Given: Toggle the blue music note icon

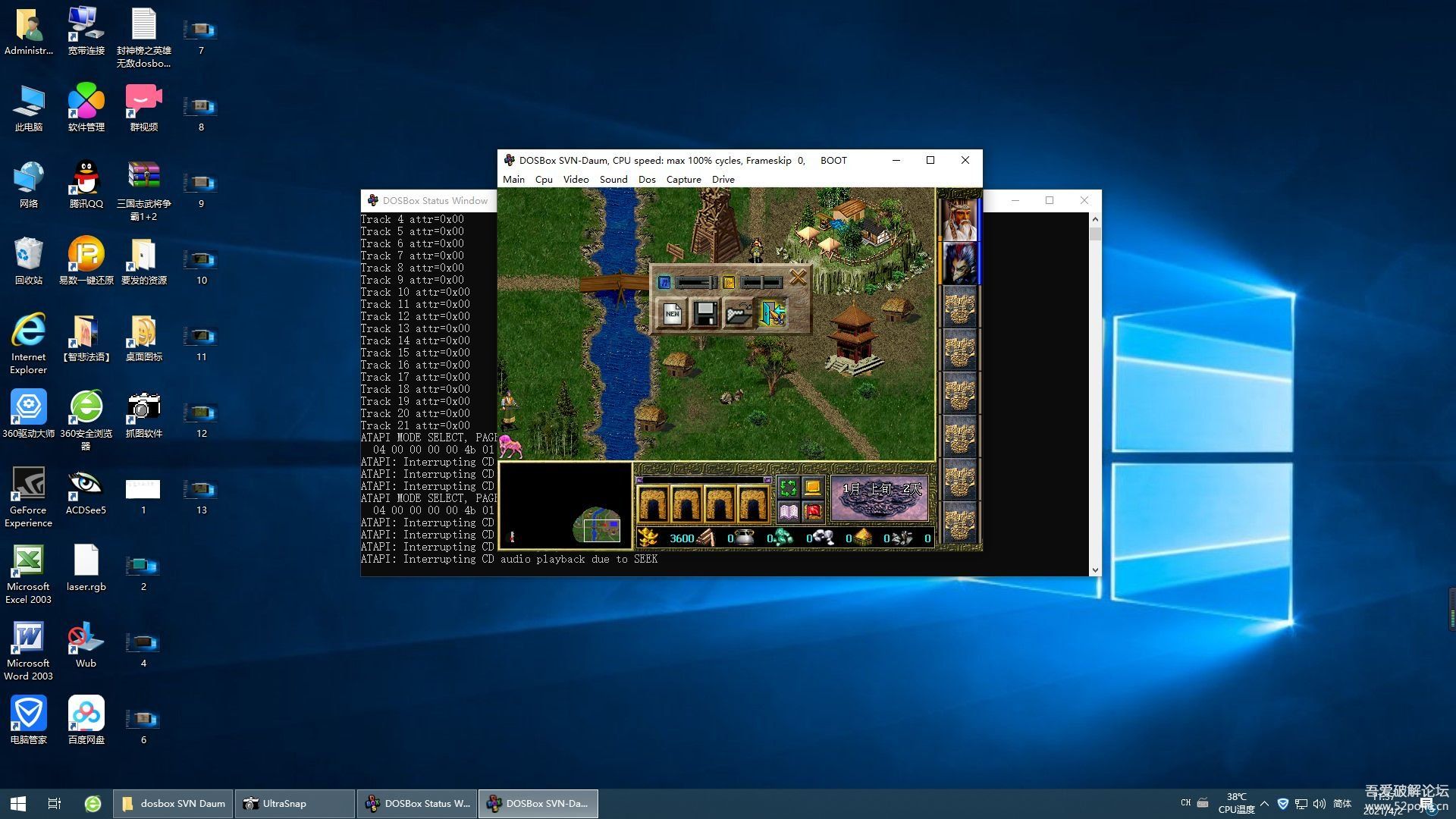Looking at the screenshot, I should [x=664, y=282].
